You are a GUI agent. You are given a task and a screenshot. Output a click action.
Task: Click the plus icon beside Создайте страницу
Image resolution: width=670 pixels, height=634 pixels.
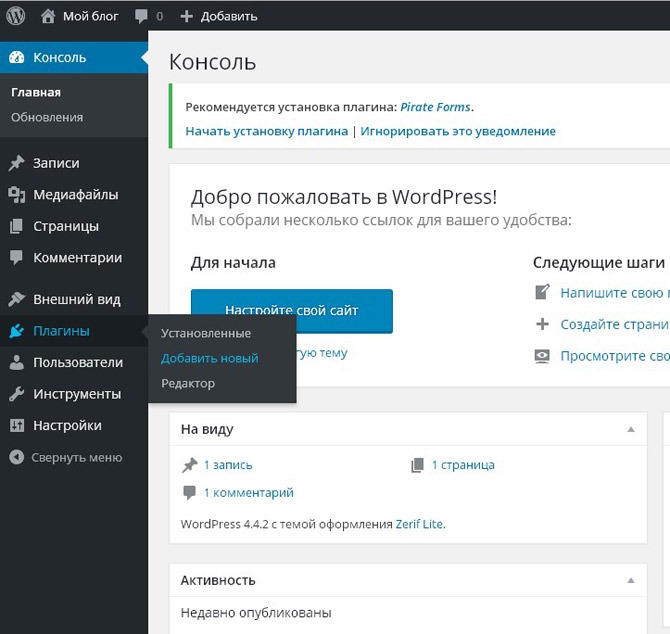coord(542,324)
